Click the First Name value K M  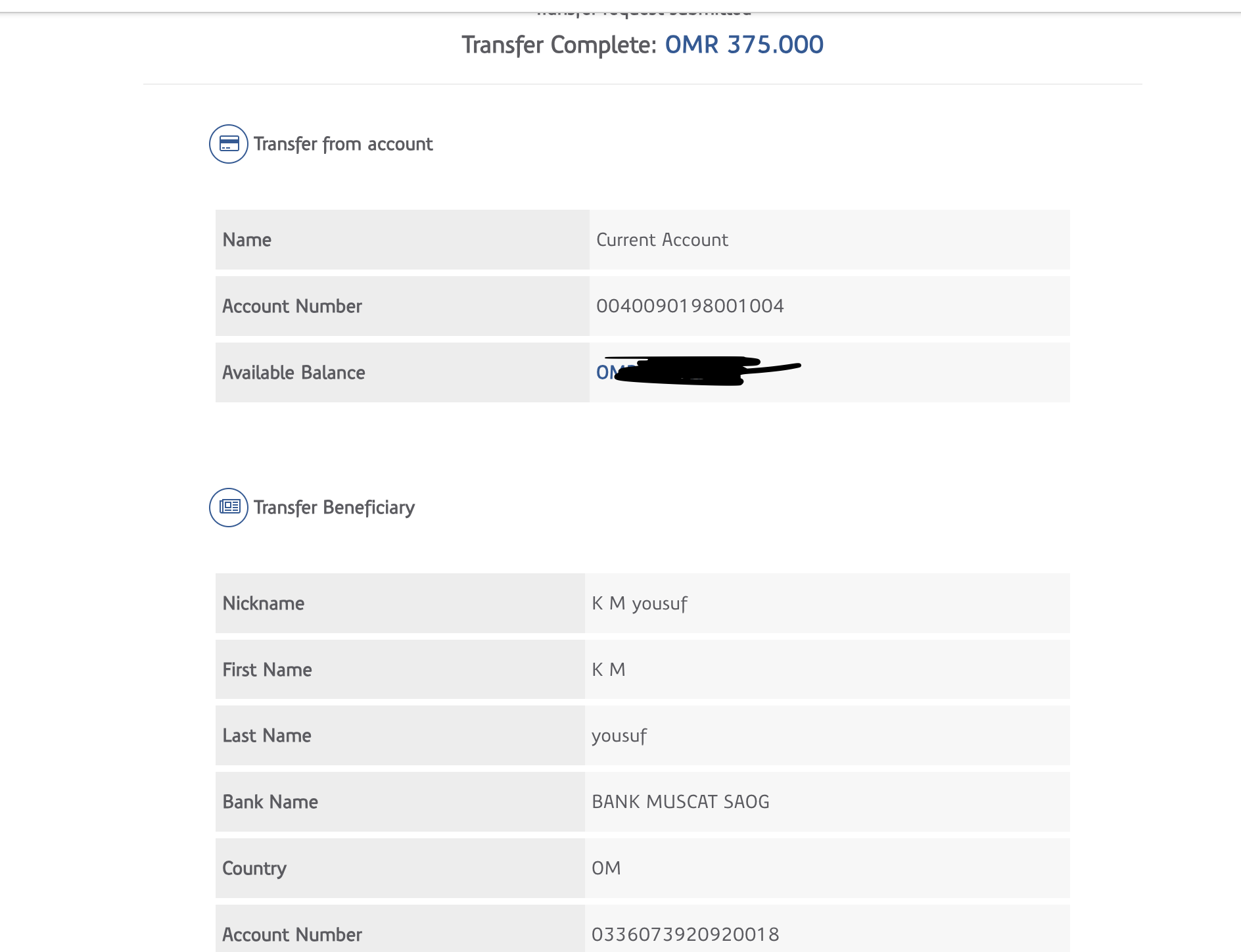[608, 670]
